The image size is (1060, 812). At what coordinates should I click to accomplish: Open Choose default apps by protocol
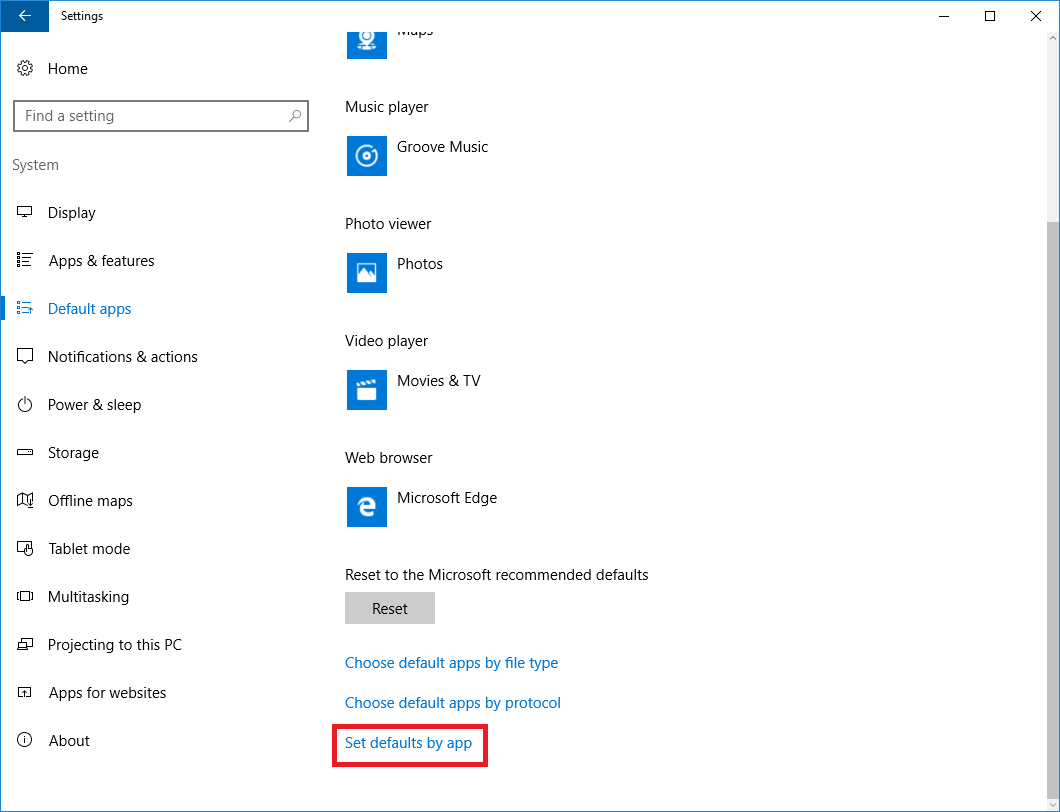coord(453,702)
